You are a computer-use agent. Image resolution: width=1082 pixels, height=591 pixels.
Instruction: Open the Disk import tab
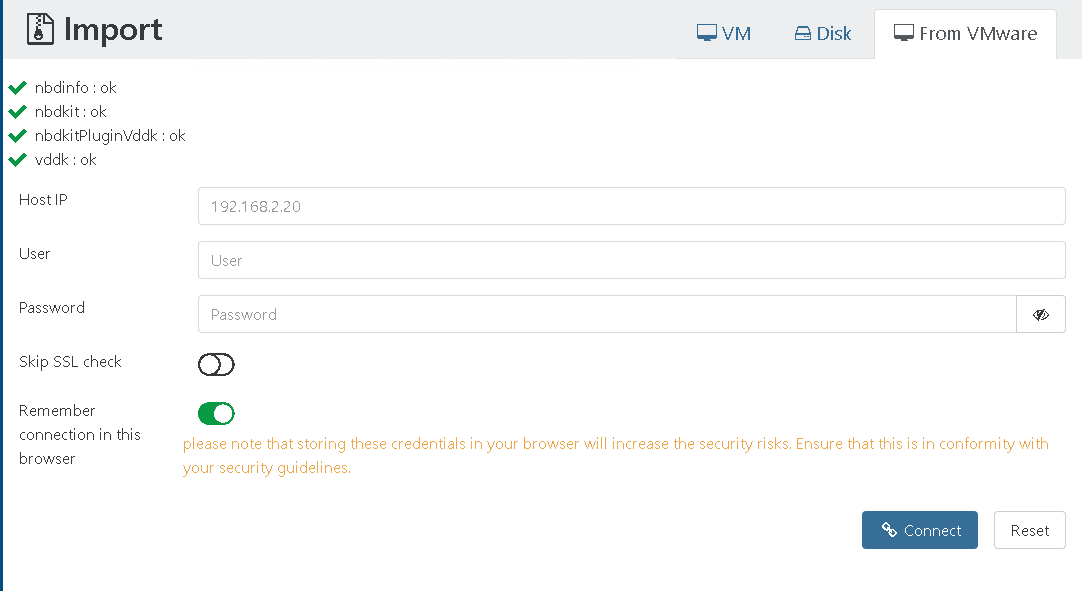click(x=823, y=33)
